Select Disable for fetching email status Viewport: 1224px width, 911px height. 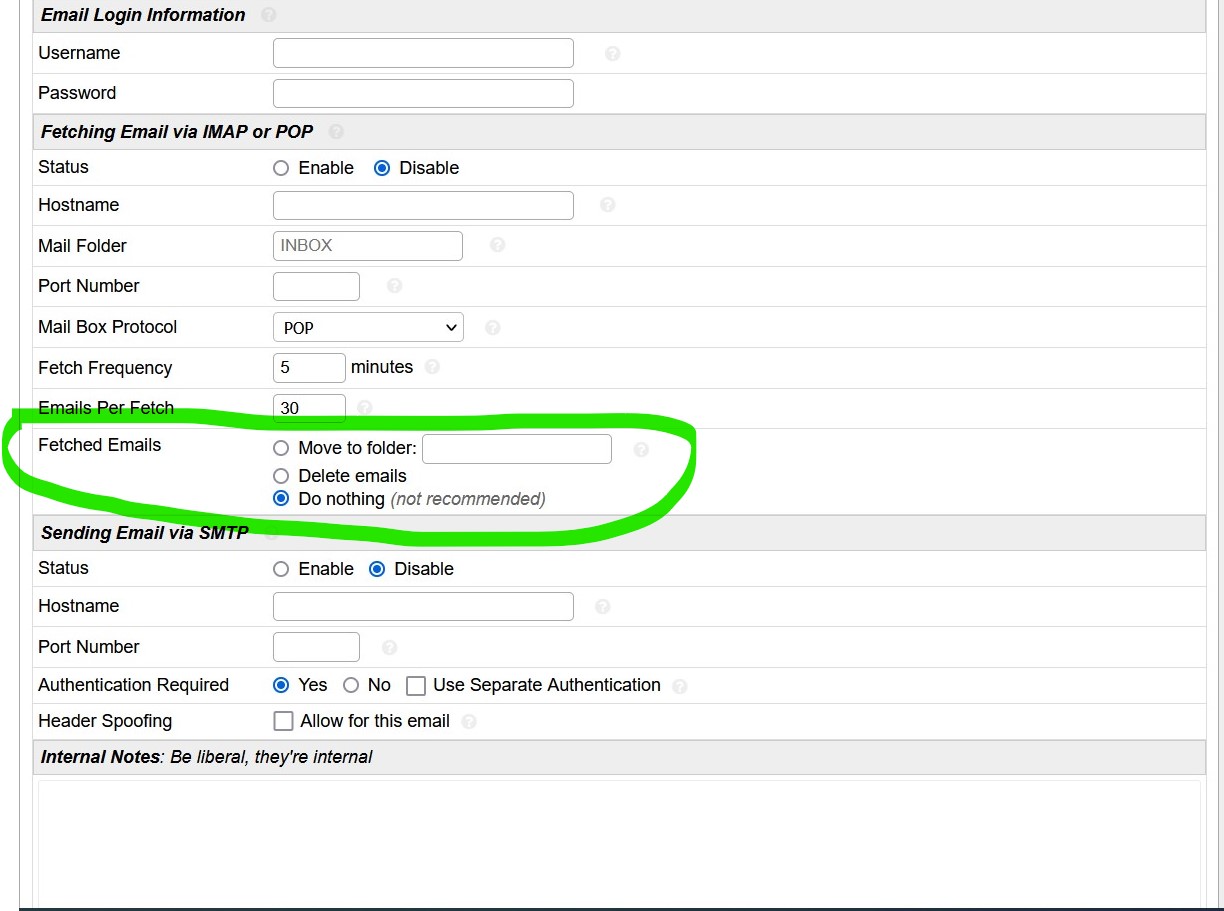click(381, 168)
